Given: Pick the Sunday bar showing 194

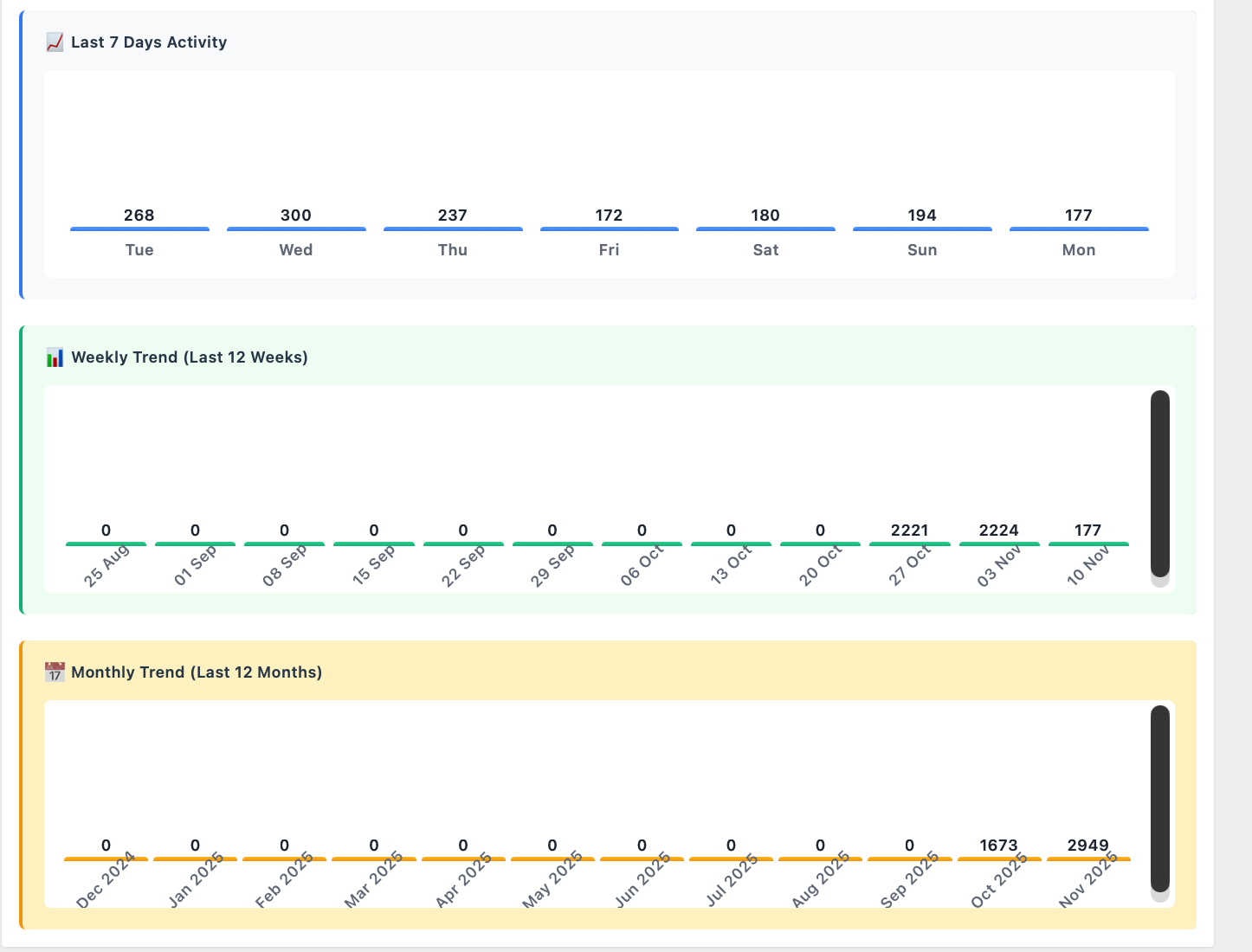Looking at the screenshot, I should pyautogui.click(x=922, y=228).
